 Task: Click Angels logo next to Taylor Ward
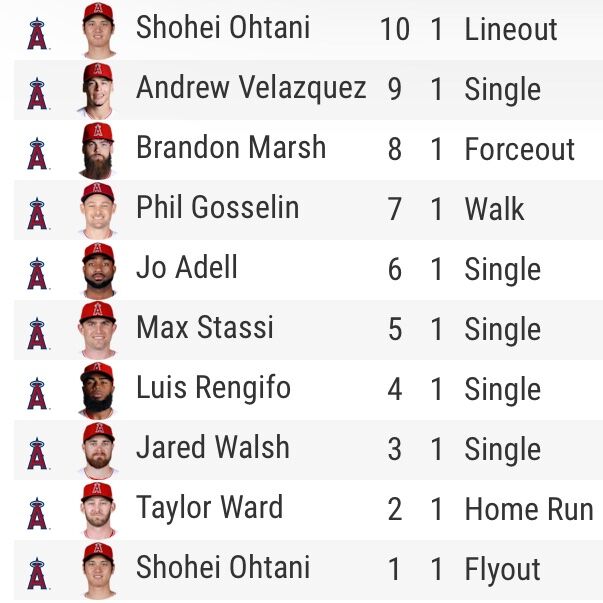coord(37,514)
